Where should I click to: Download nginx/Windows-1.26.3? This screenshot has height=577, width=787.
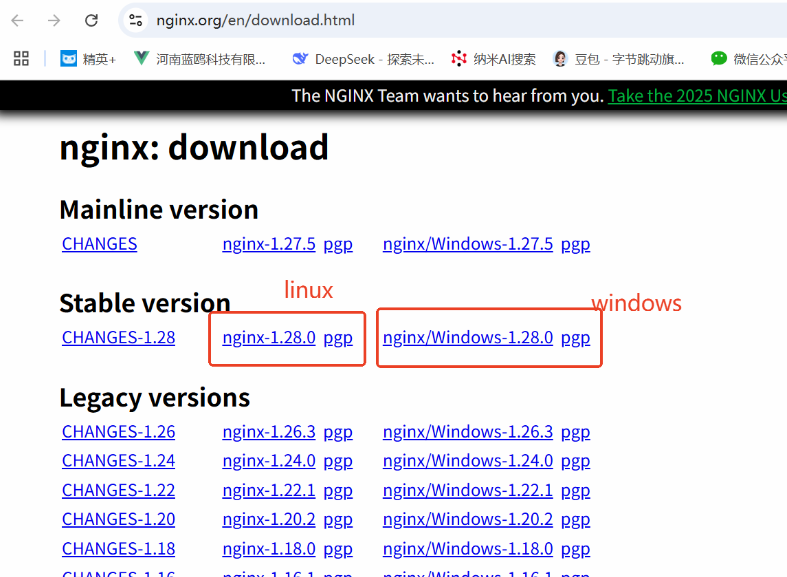click(x=468, y=432)
